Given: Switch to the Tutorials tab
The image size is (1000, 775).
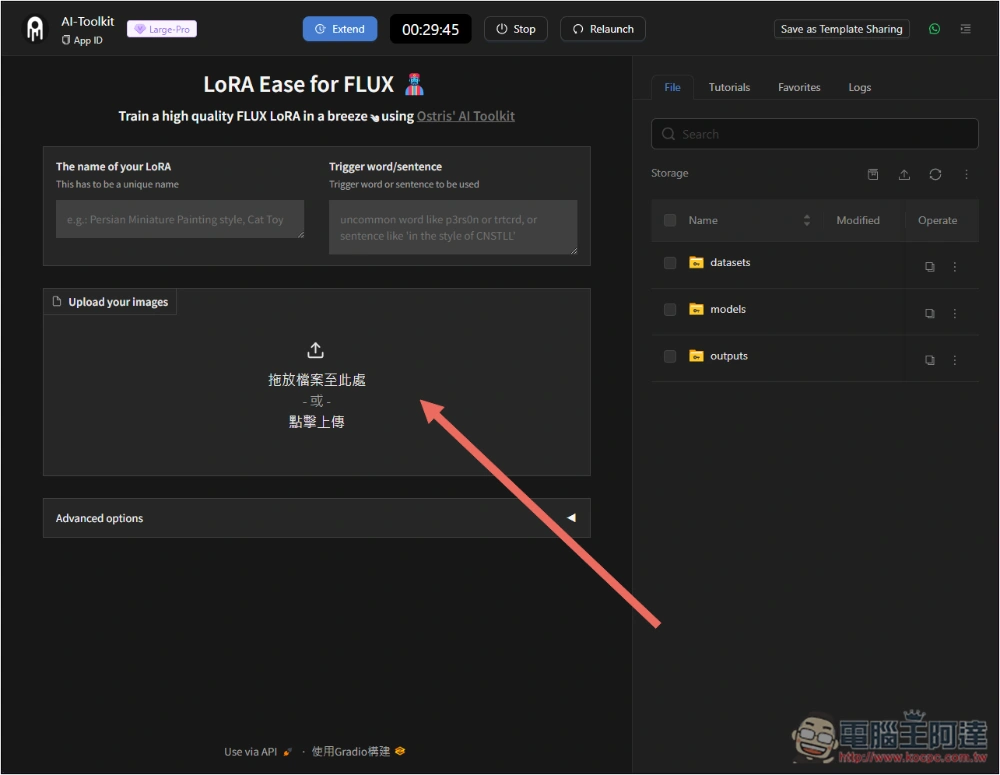Looking at the screenshot, I should click(729, 87).
